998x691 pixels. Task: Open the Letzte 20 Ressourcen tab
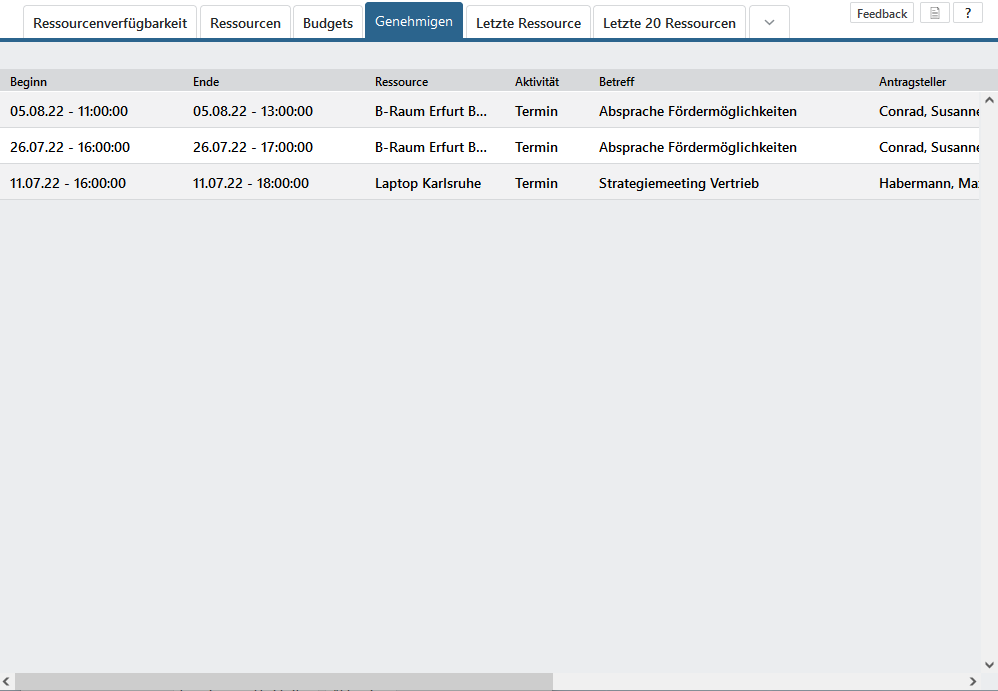click(669, 23)
